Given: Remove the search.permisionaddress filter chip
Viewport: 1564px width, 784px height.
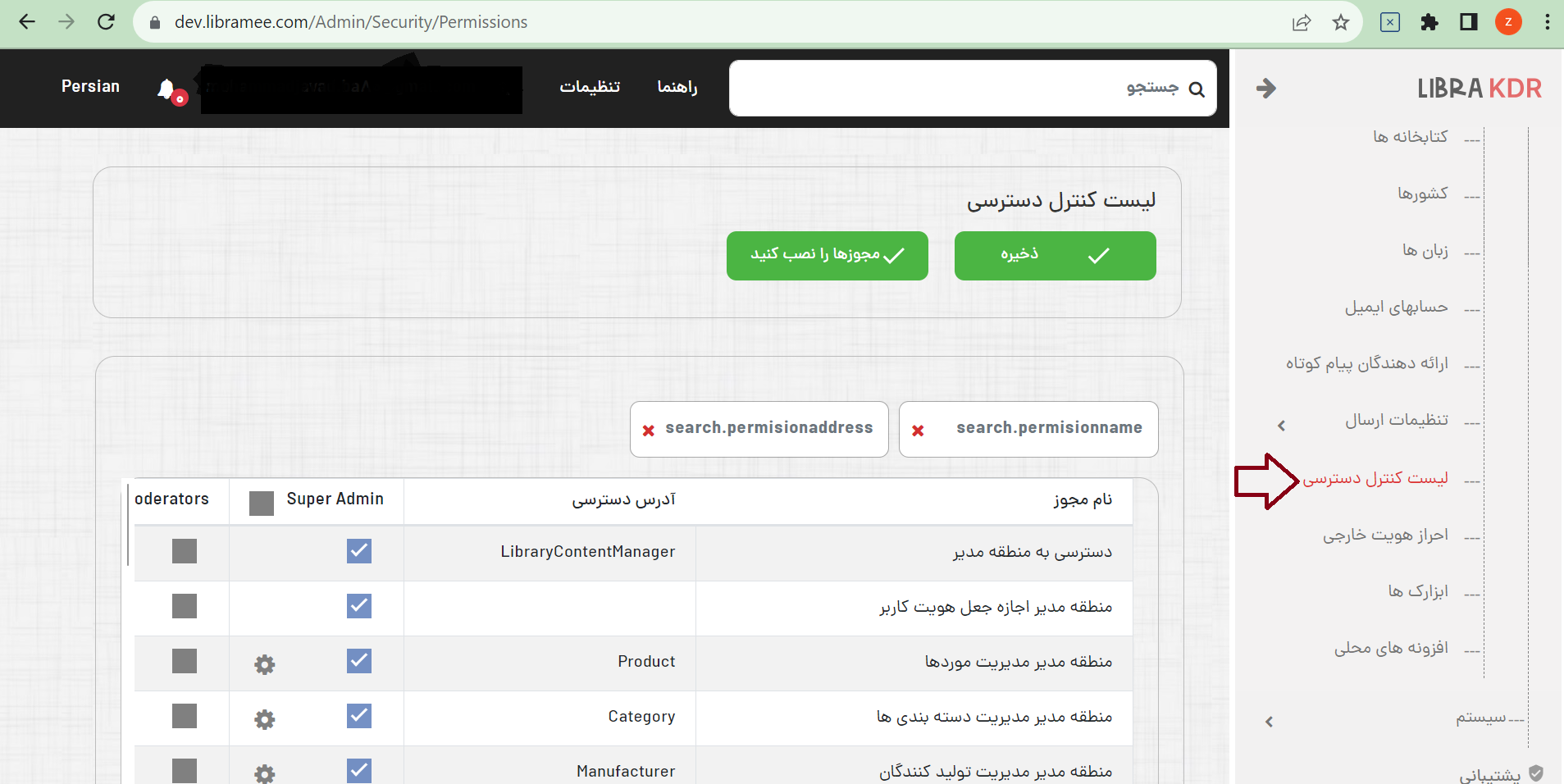Looking at the screenshot, I should [649, 429].
